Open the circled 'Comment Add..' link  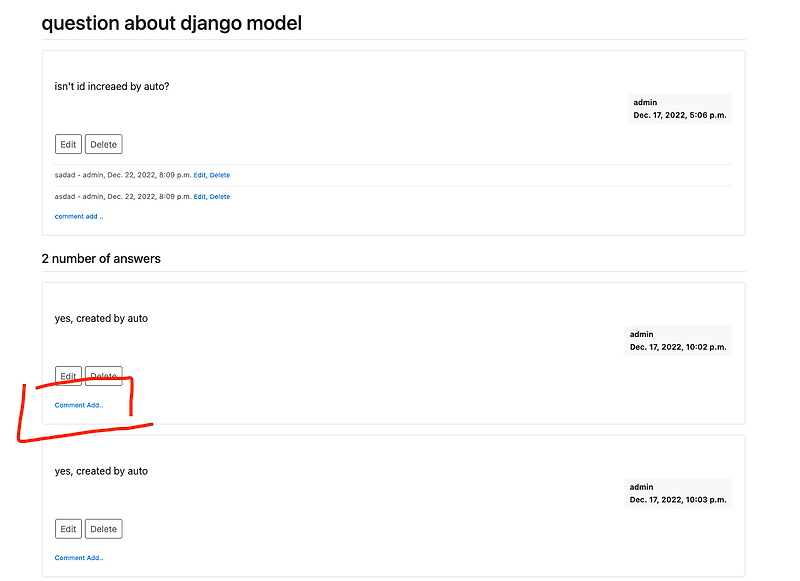point(78,405)
